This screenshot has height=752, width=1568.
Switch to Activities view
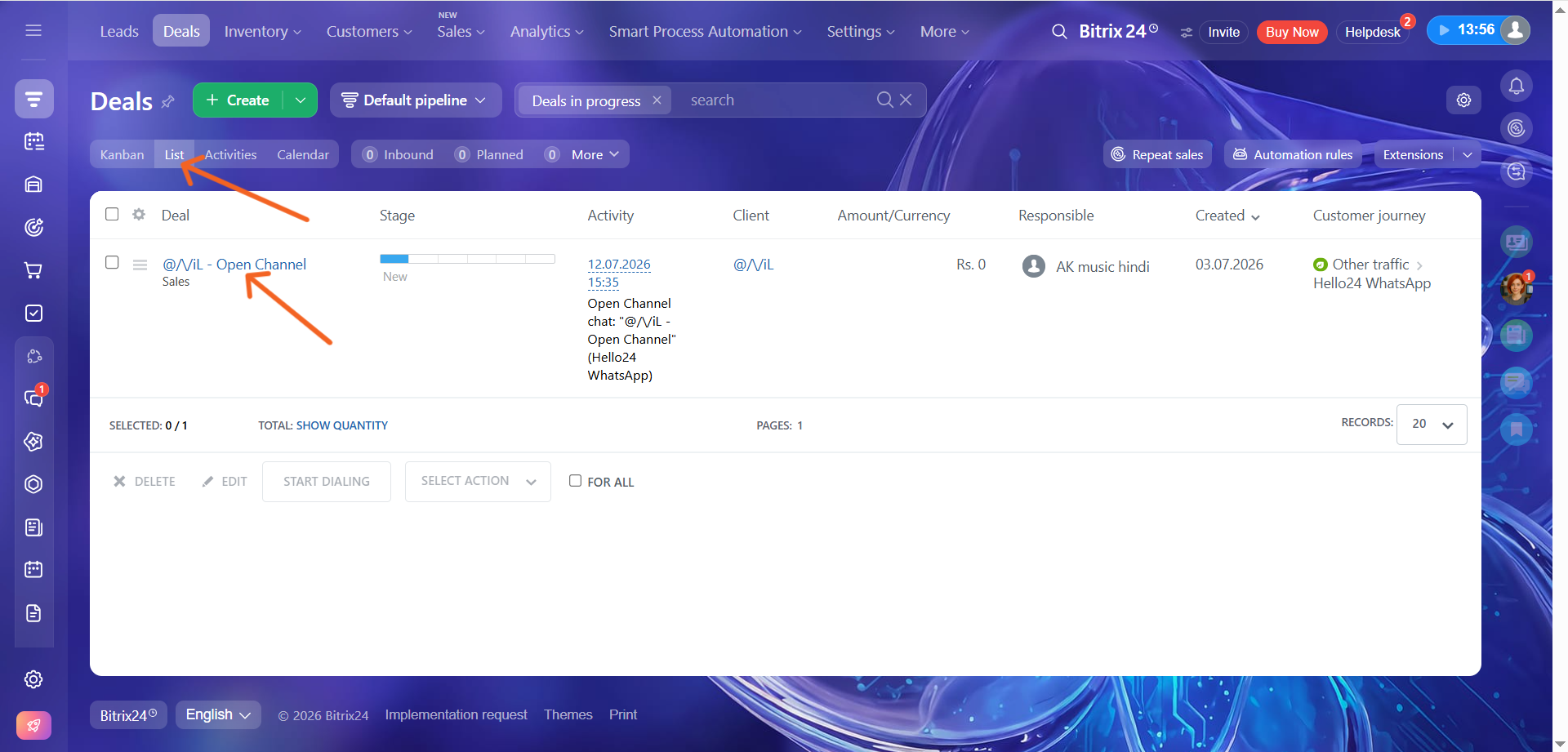point(230,154)
